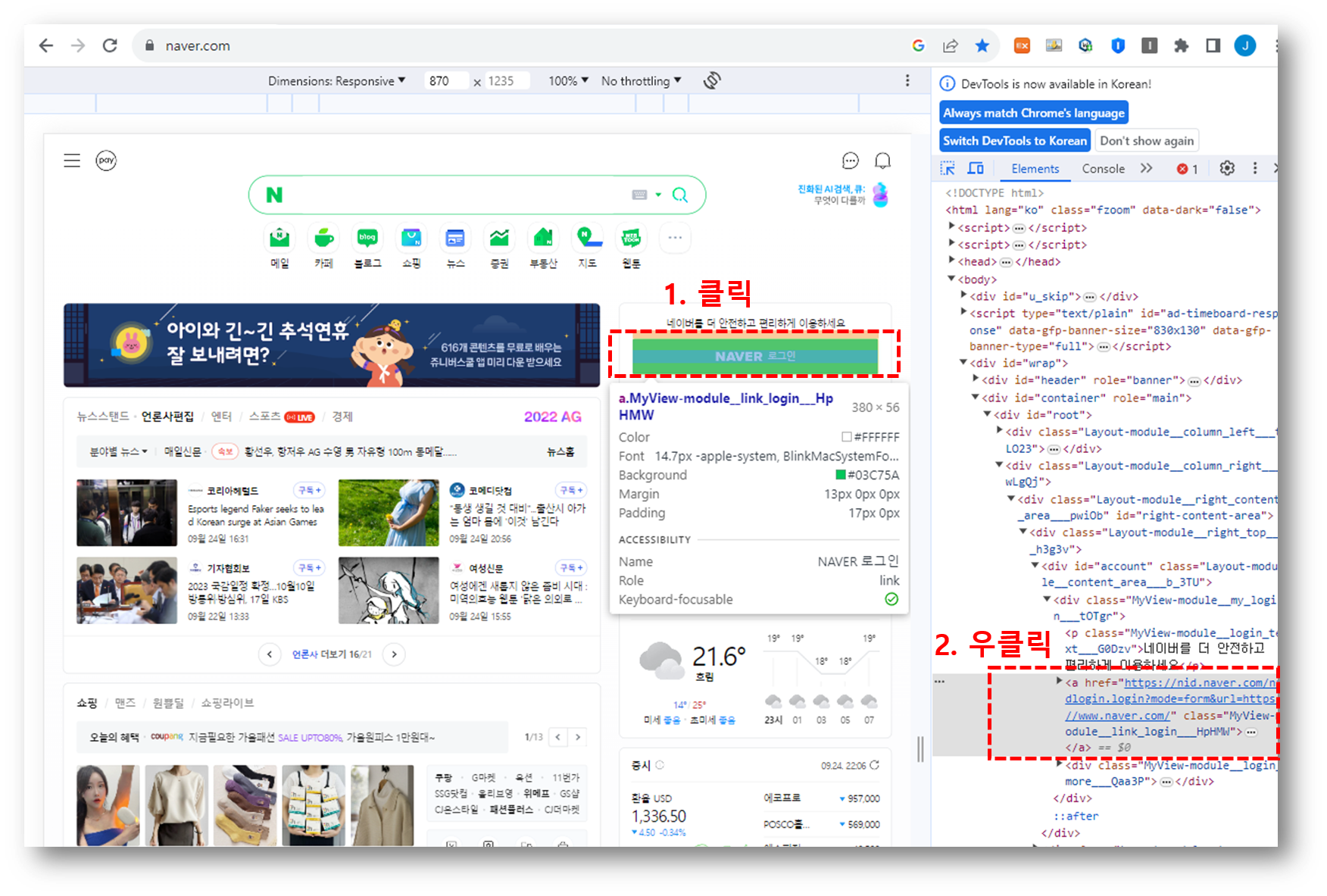The height and width of the screenshot is (896, 1327).
Task: Open the Dimensions: Responsive dropdown
Action: pos(336,80)
